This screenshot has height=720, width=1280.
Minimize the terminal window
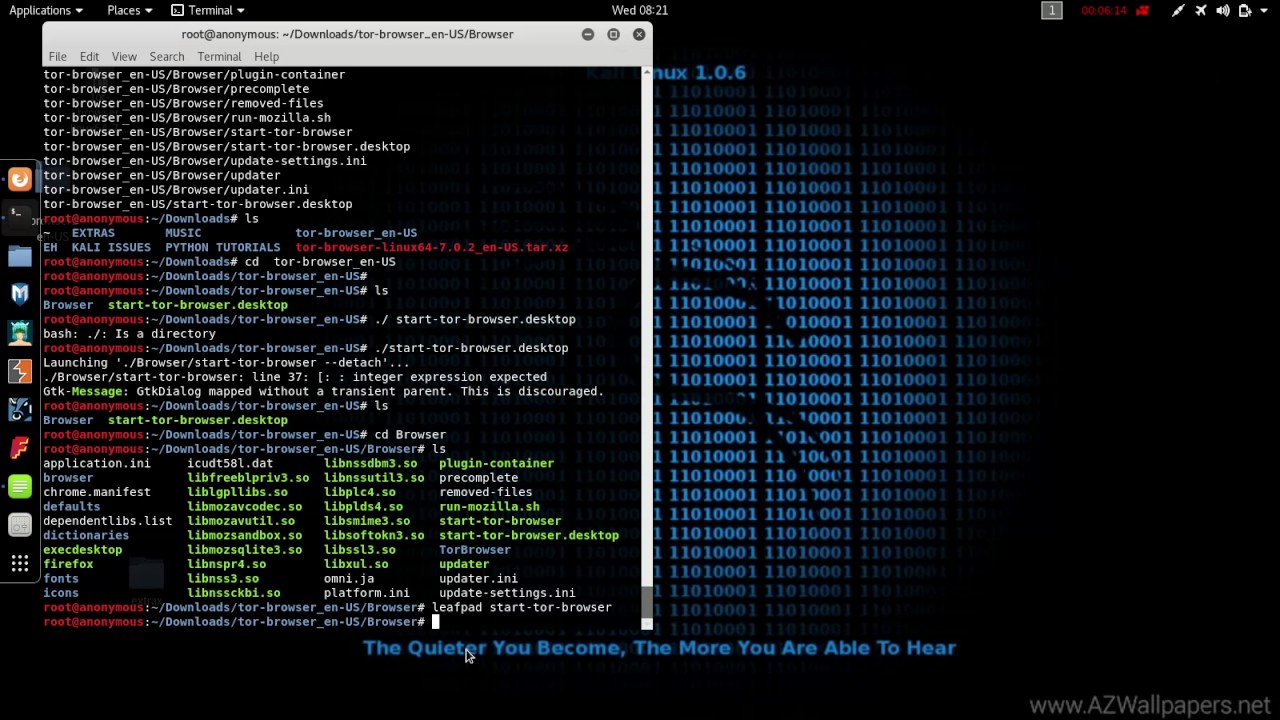pos(588,34)
